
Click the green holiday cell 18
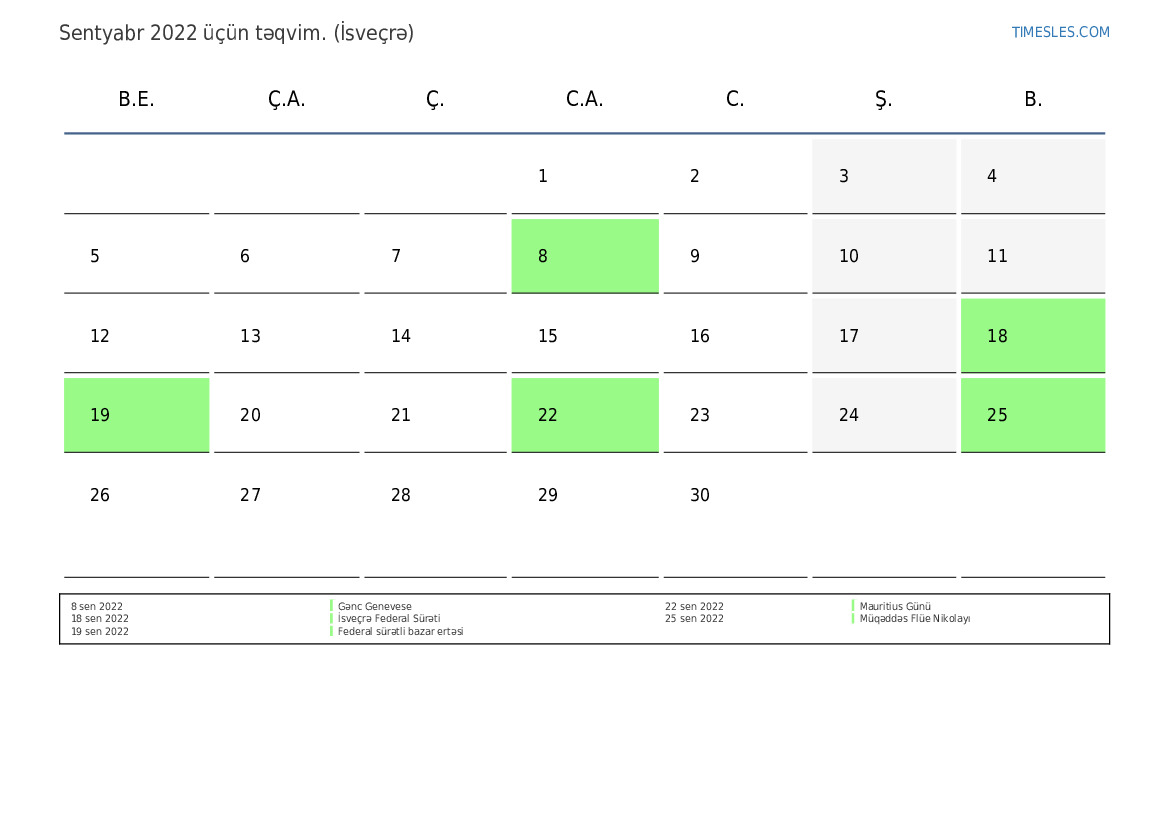coord(1032,336)
